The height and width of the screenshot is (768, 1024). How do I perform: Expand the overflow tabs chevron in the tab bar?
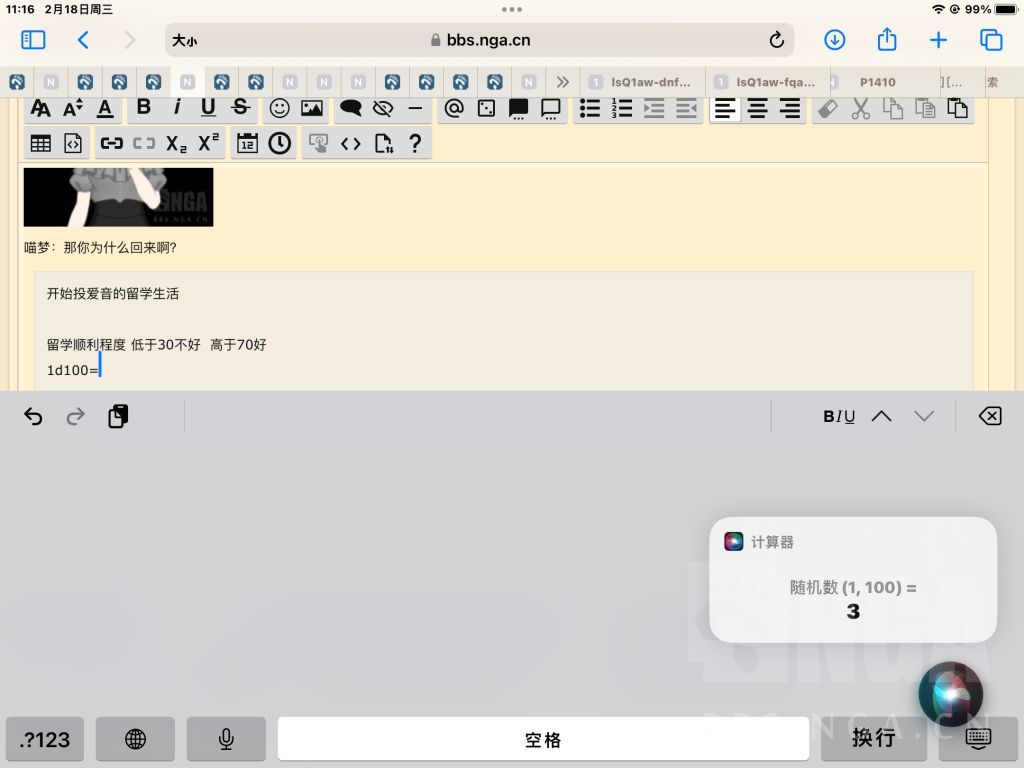pyautogui.click(x=562, y=82)
